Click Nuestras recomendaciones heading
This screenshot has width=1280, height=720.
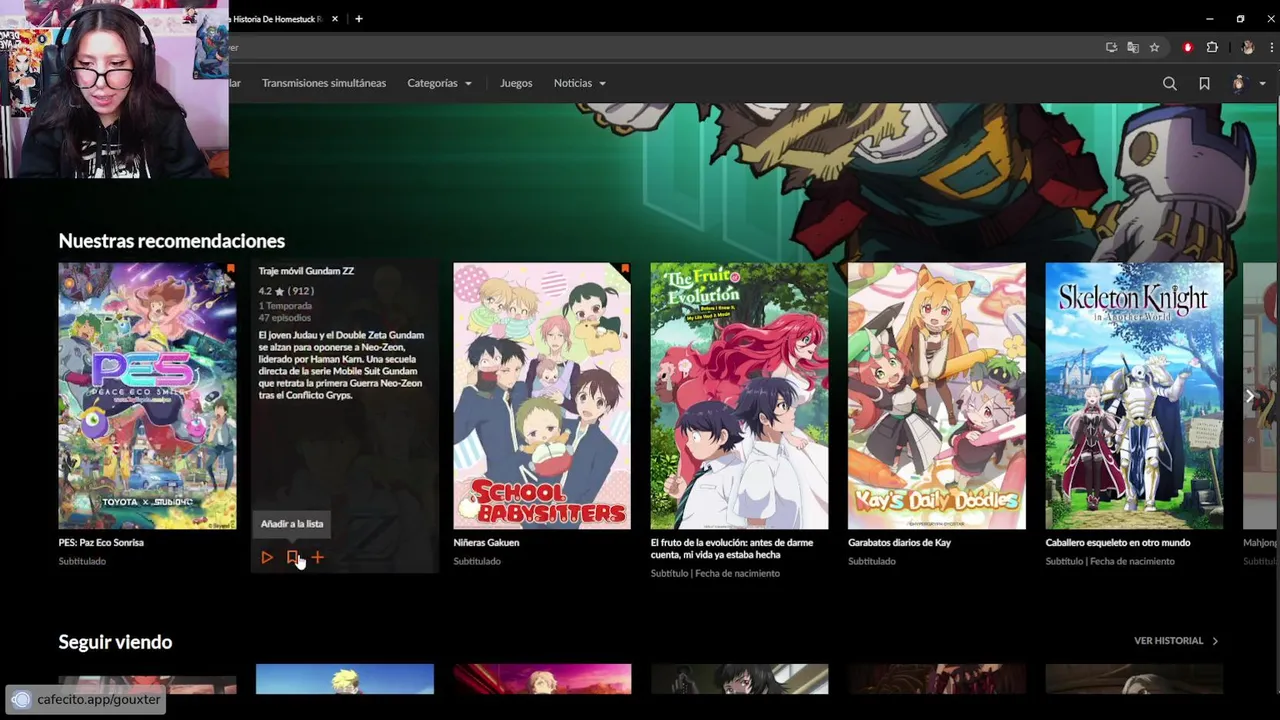click(x=172, y=241)
